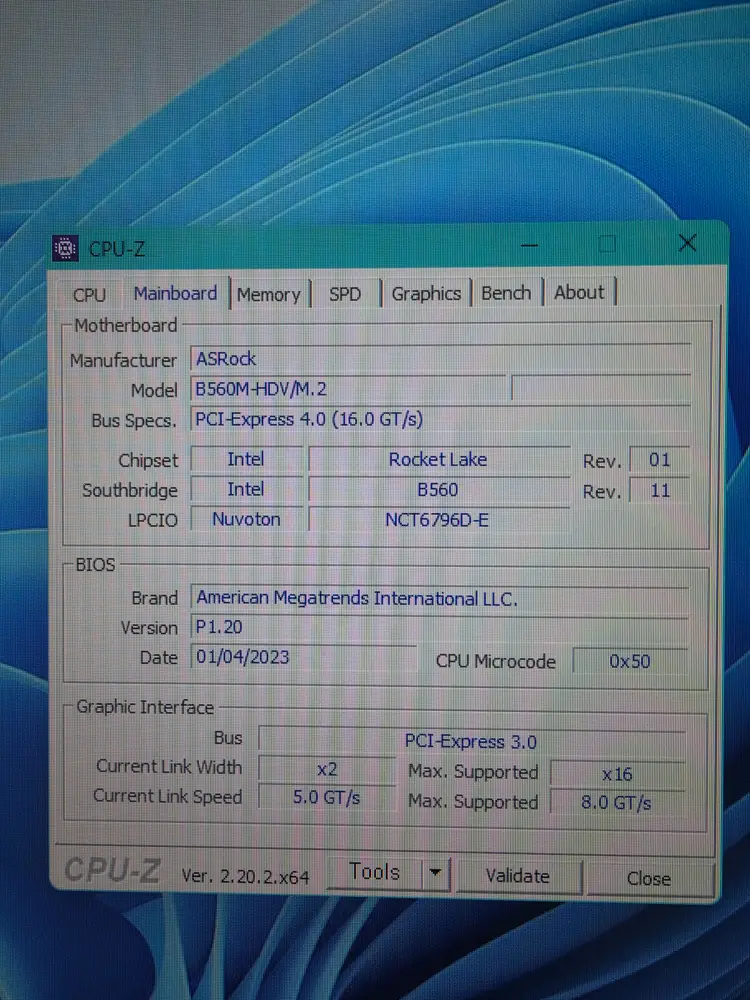Select the B560 southbridge value

click(x=439, y=490)
